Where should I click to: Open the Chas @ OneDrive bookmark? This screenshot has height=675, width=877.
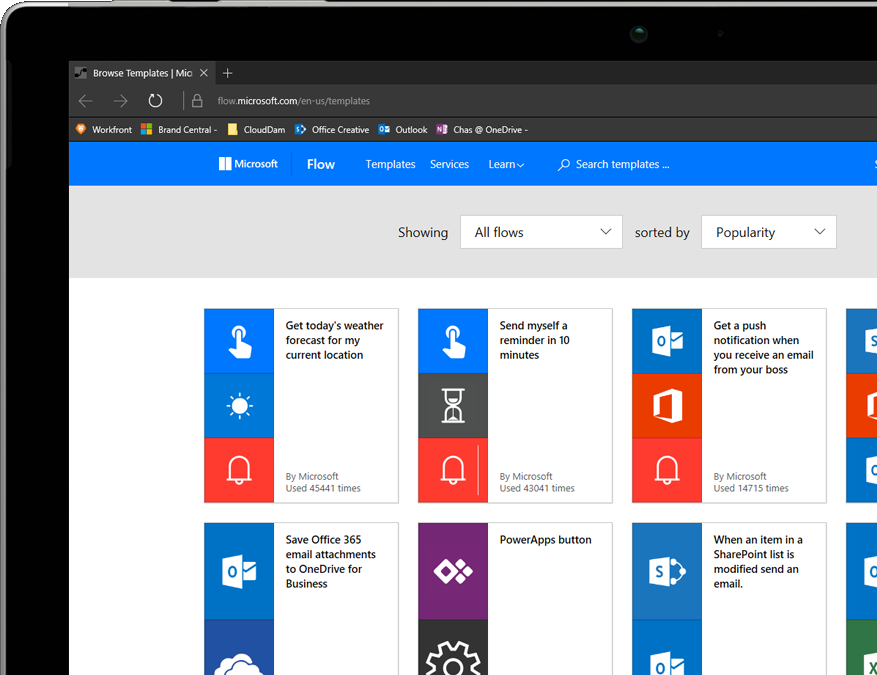[482, 130]
